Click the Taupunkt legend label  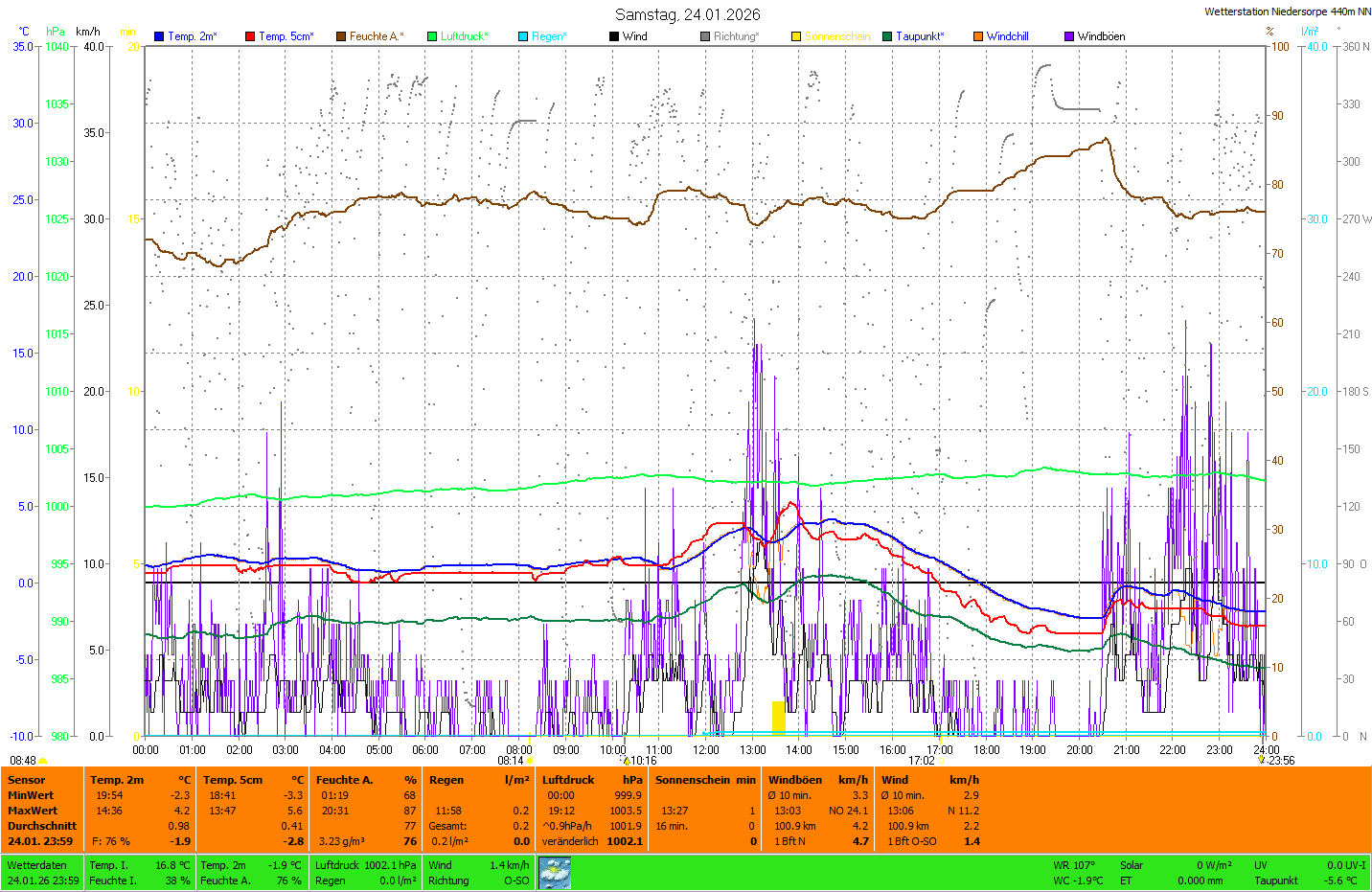click(x=920, y=36)
